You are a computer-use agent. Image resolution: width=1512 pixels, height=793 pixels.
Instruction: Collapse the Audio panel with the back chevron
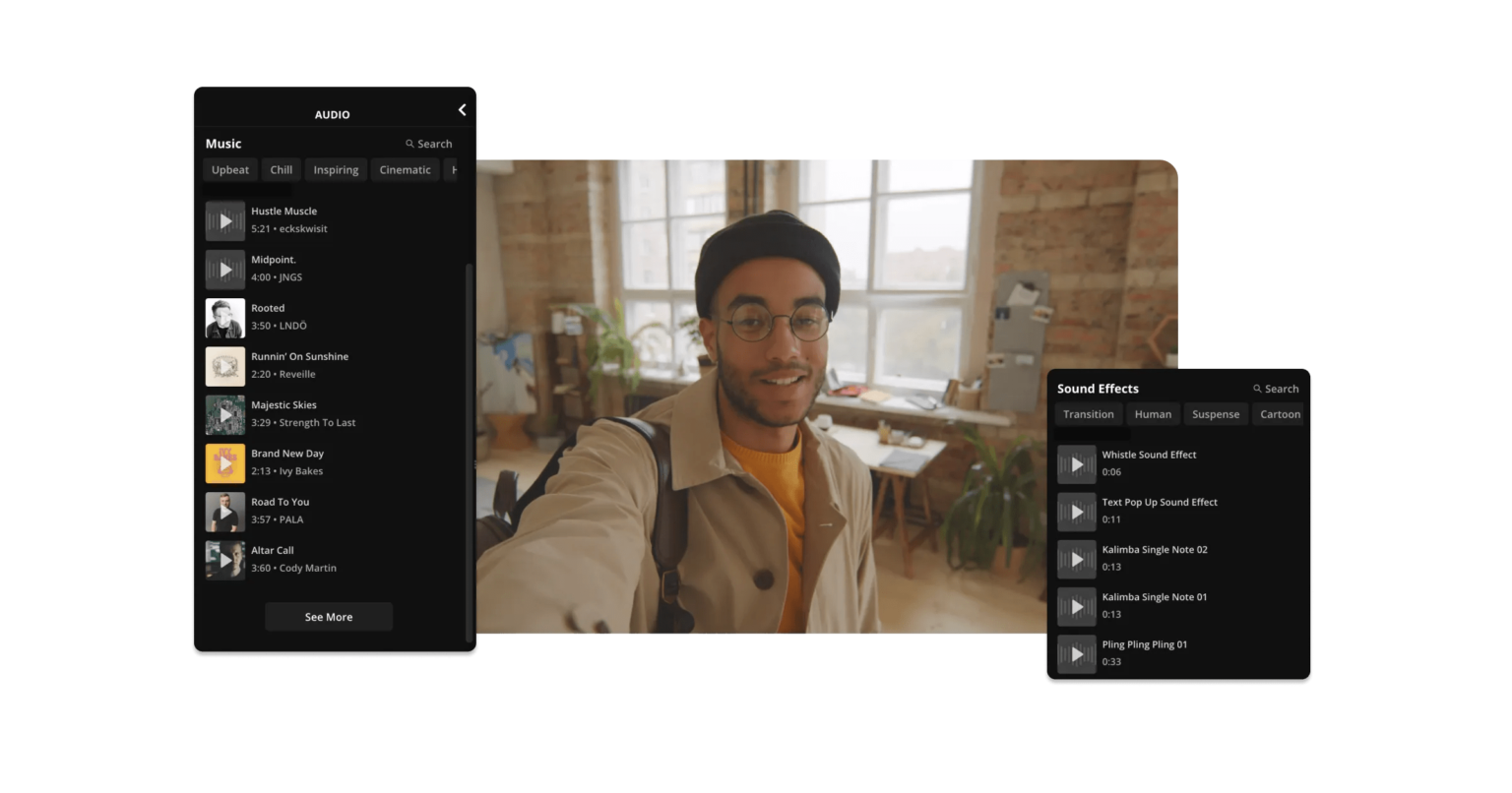pos(462,109)
